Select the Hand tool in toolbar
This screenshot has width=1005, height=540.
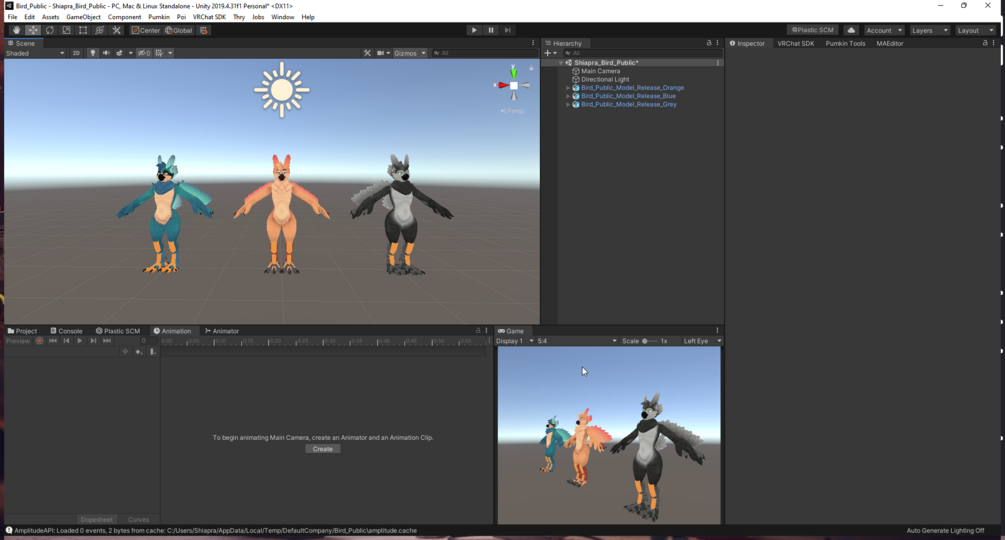point(16,30)
